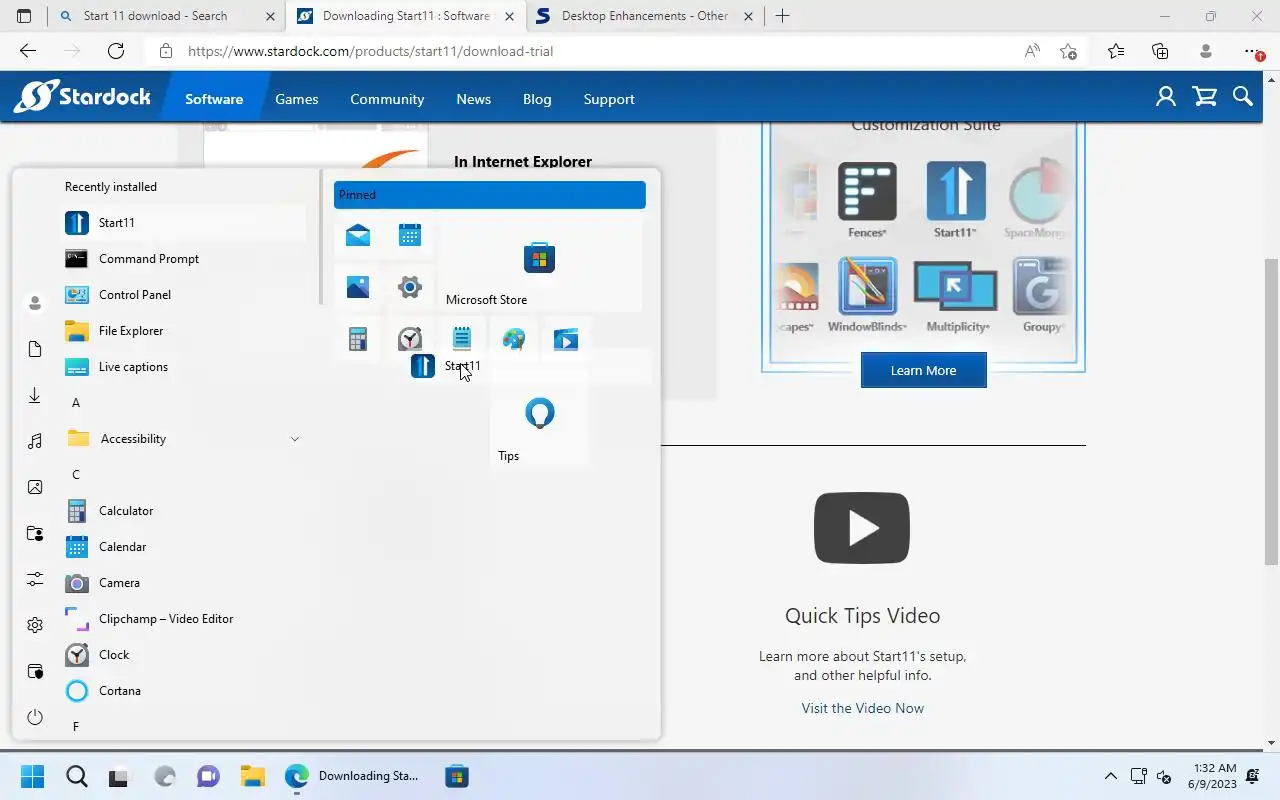1280x800 pixels.
Task: Click the Pinned section header
Action: coord(490,195)
